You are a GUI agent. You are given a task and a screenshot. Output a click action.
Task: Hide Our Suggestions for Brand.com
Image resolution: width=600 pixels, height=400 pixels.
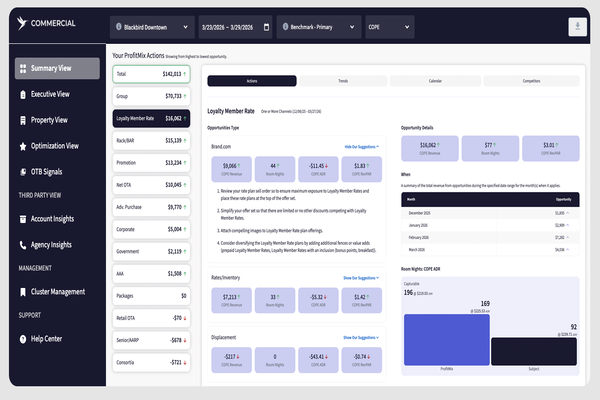point(363,146)
